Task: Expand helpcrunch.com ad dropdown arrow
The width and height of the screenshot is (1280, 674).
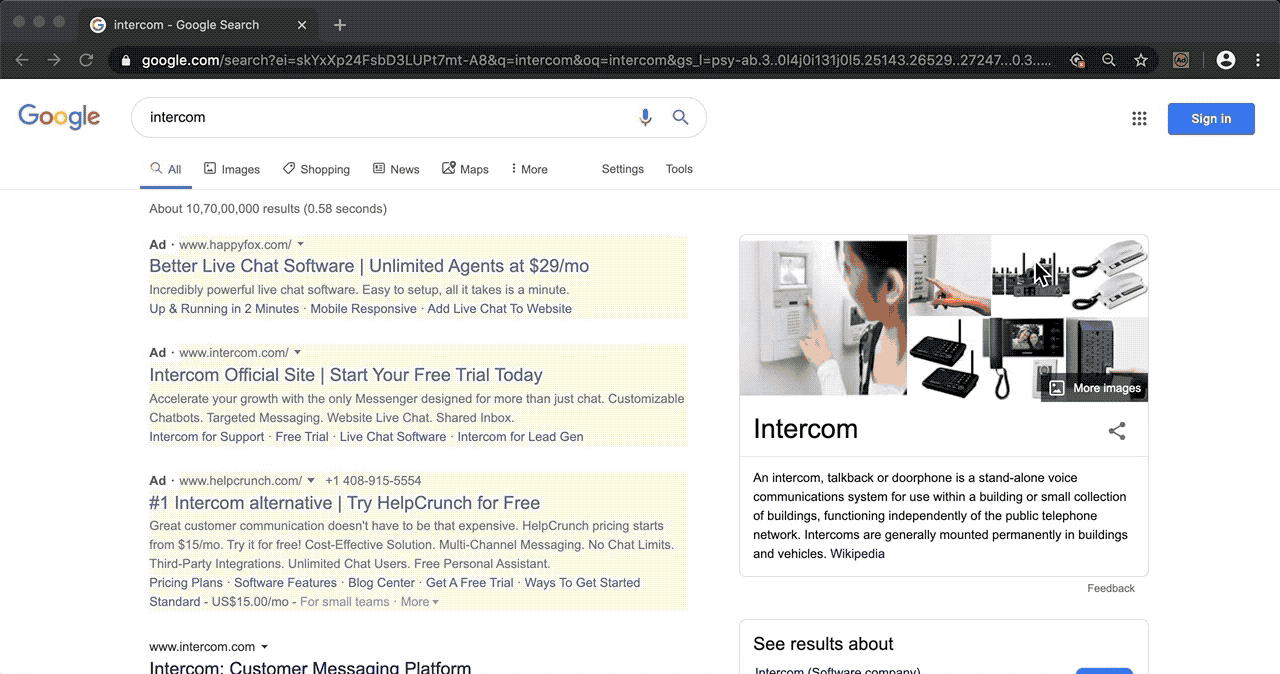Action: tap(311, 480)
